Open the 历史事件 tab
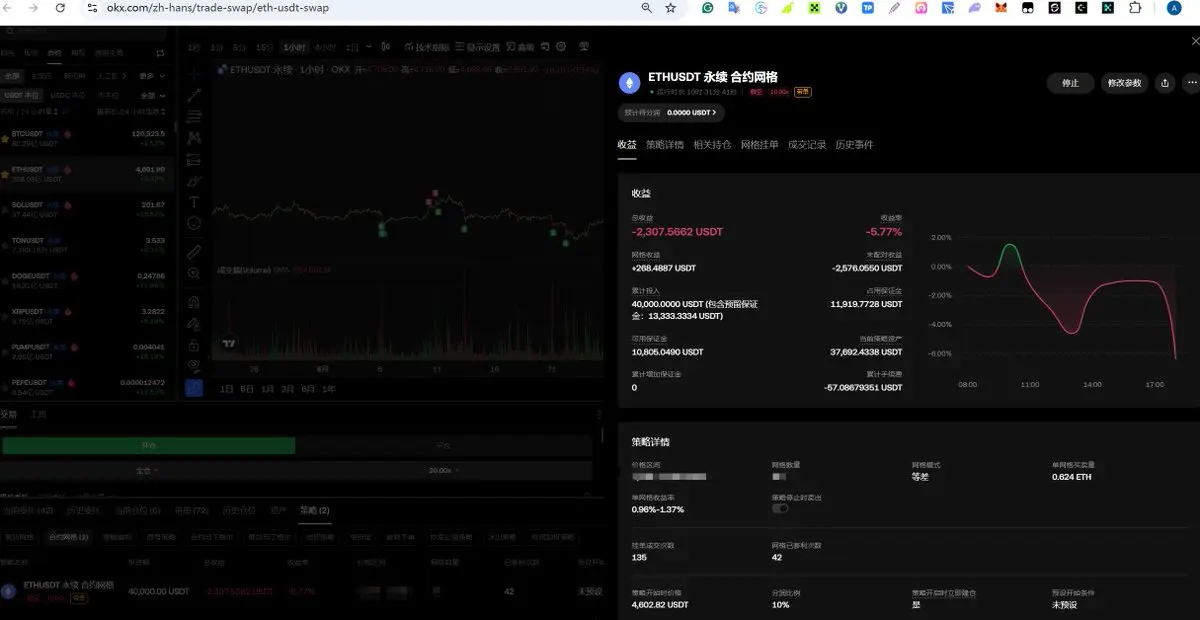Screen dimensions: 1200x620 pos(854,145)
